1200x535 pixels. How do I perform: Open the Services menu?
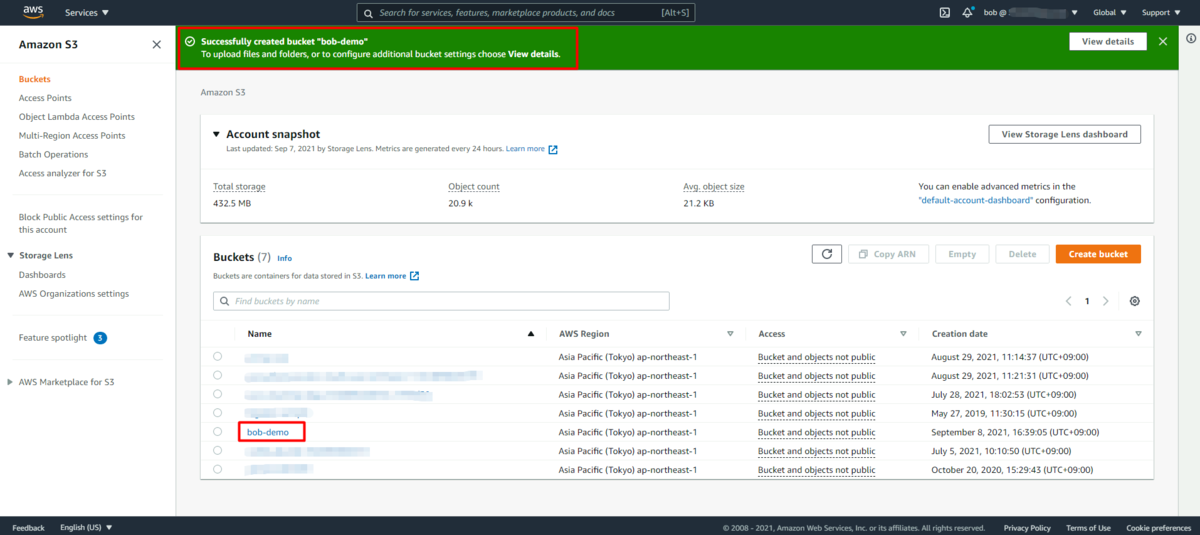coord(87,13)
